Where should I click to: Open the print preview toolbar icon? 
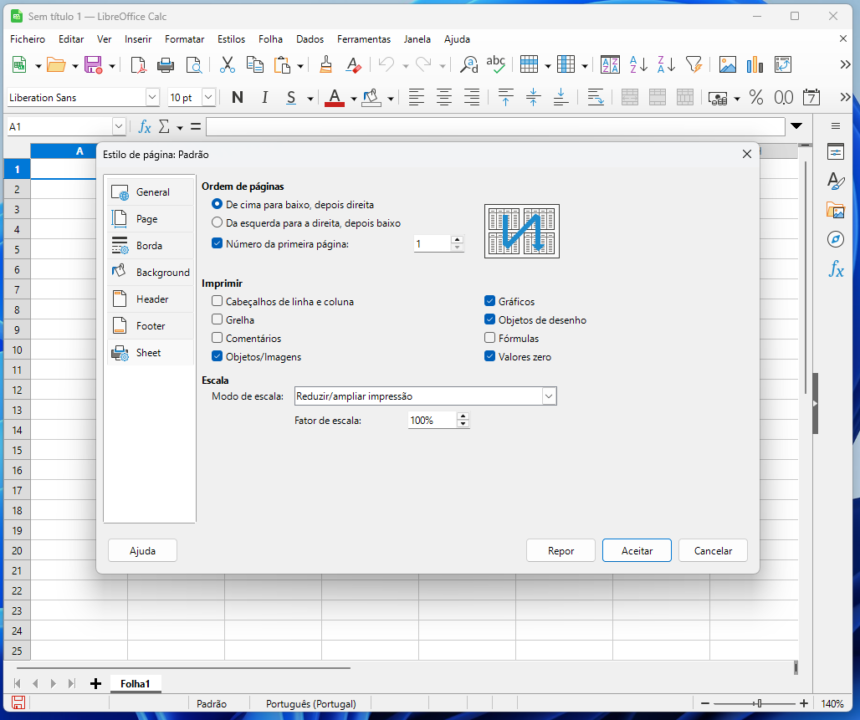click(x=194, y=65)
